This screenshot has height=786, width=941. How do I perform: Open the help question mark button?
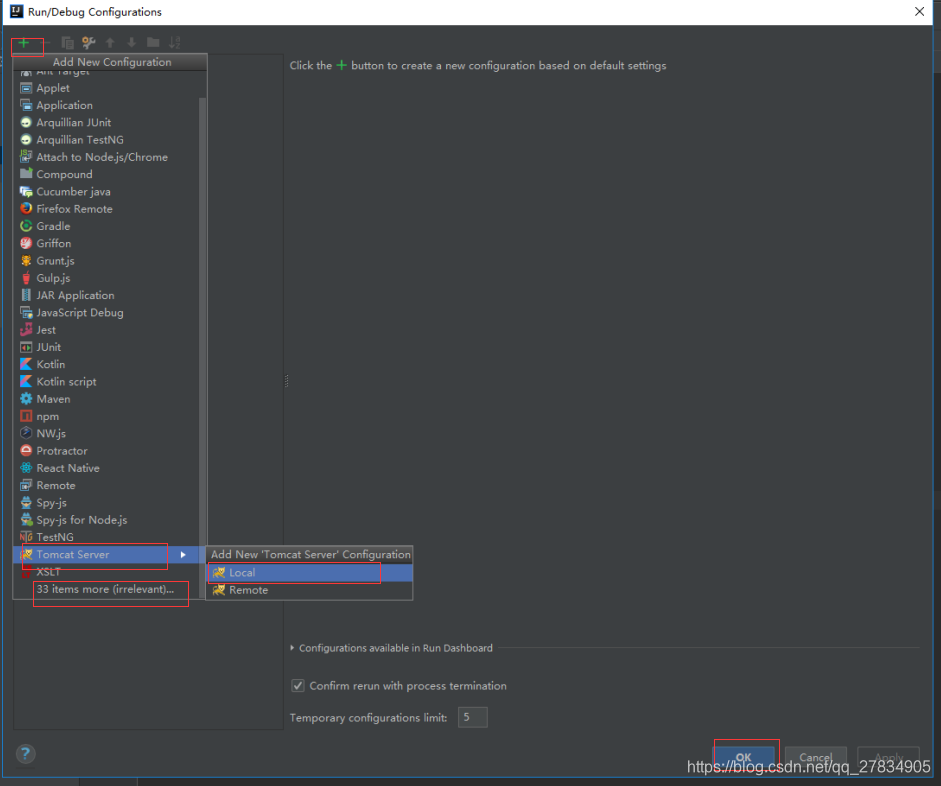(25, 754)
